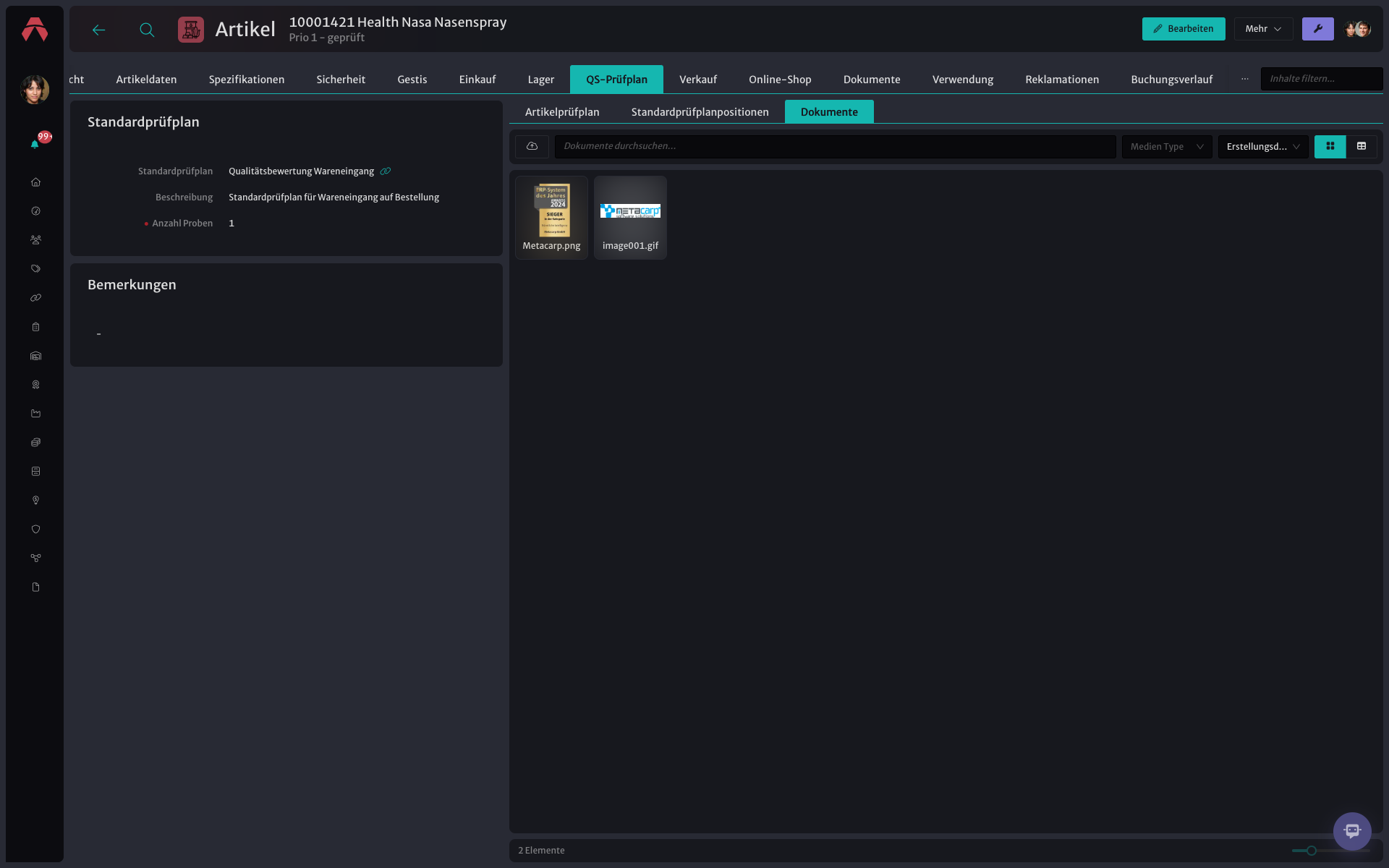Go to the home icon in sidebar

click(35, 182)
